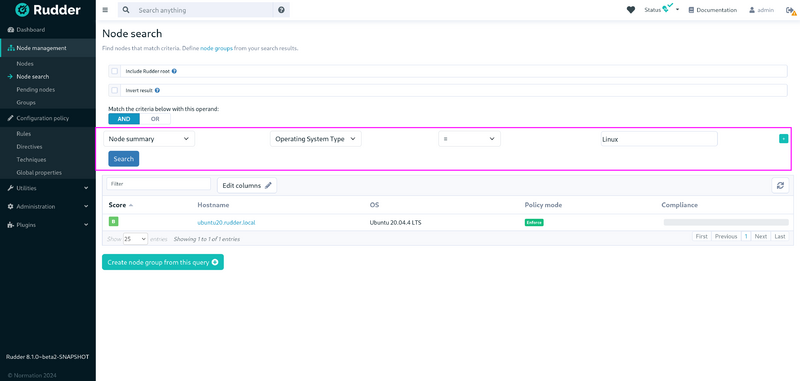Select Node management section
Viewport: 800px width, 381px height.
48,48
